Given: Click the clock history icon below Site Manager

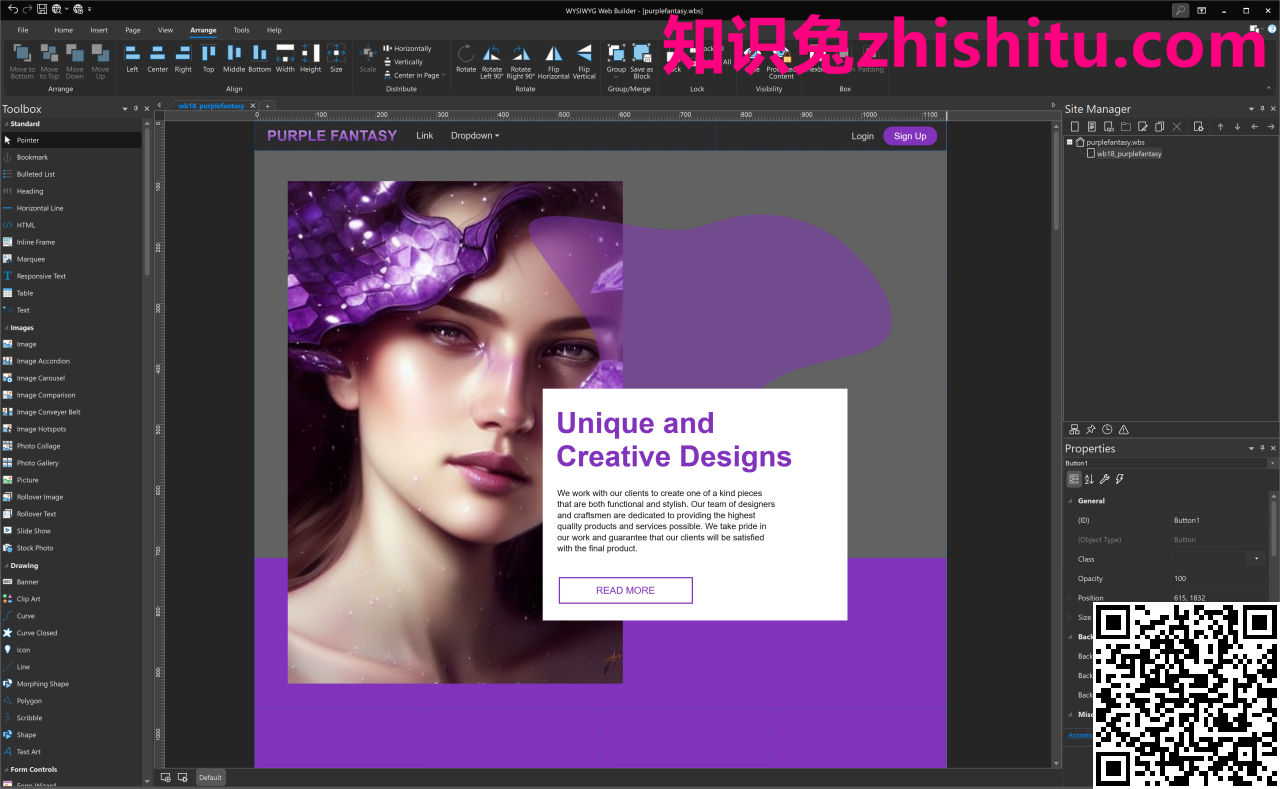Looking at the screenshot, I should point(1107,429).
